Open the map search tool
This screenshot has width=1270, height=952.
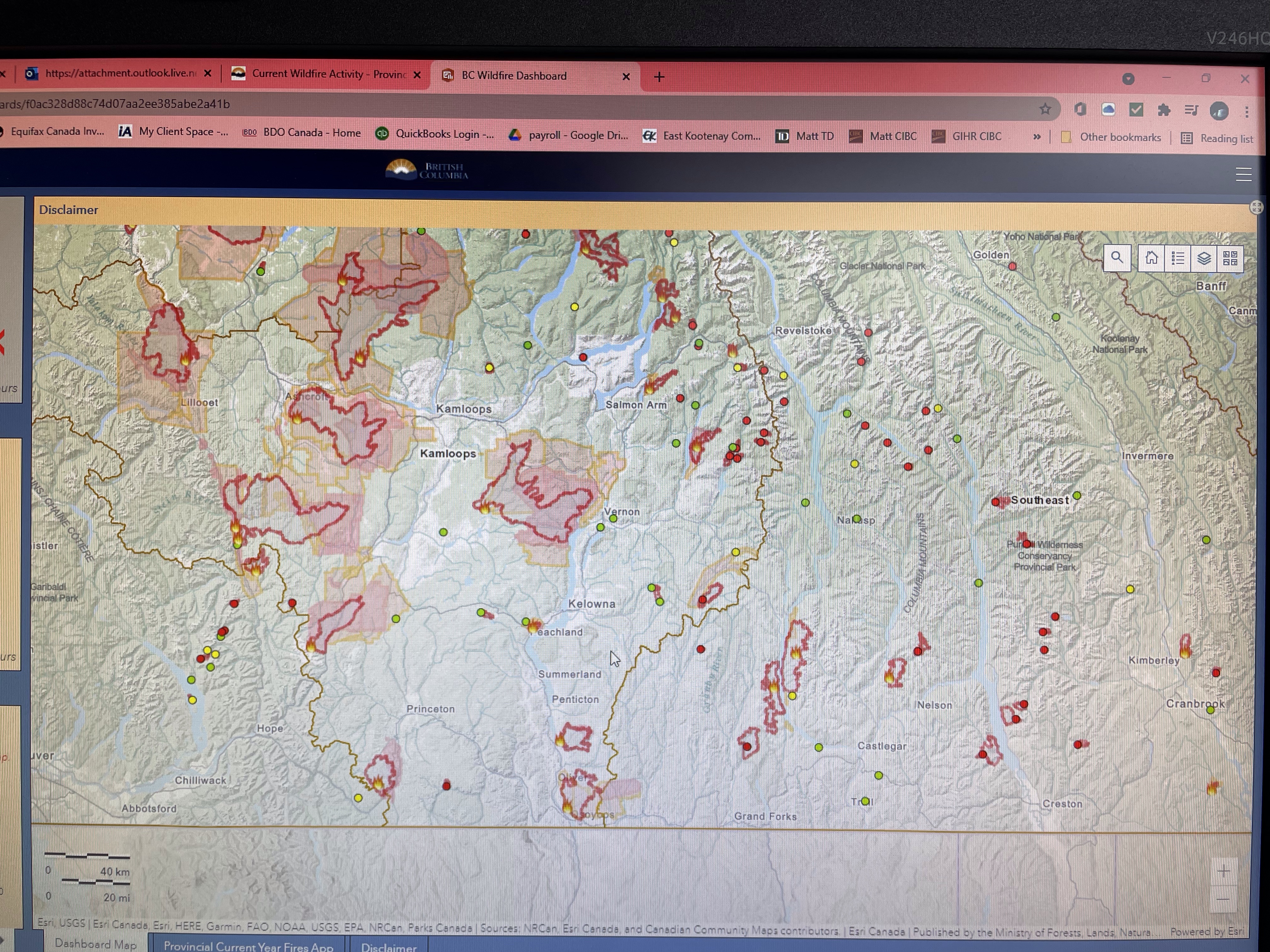[1117, 258]
